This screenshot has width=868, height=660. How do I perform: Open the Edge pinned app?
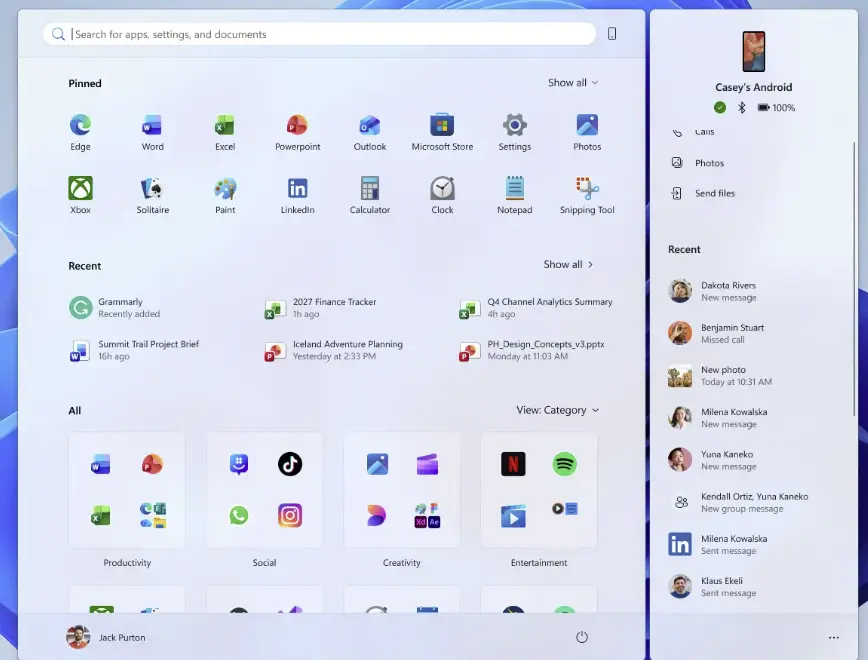pyautogui.click(x=80, y=132)
